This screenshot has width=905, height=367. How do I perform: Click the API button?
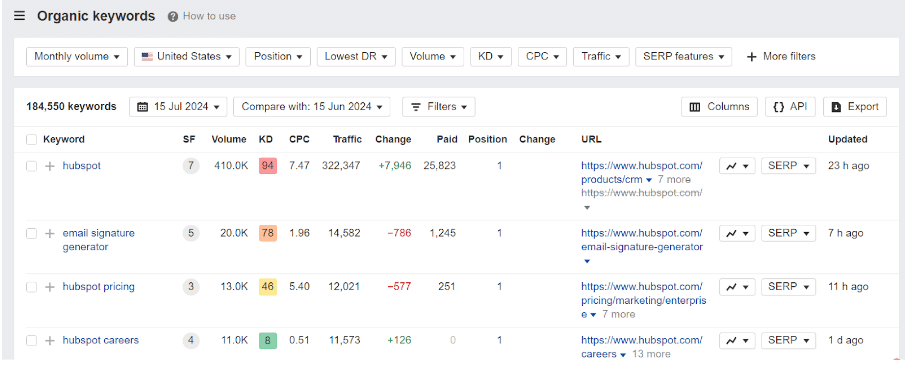pos(790,107)
